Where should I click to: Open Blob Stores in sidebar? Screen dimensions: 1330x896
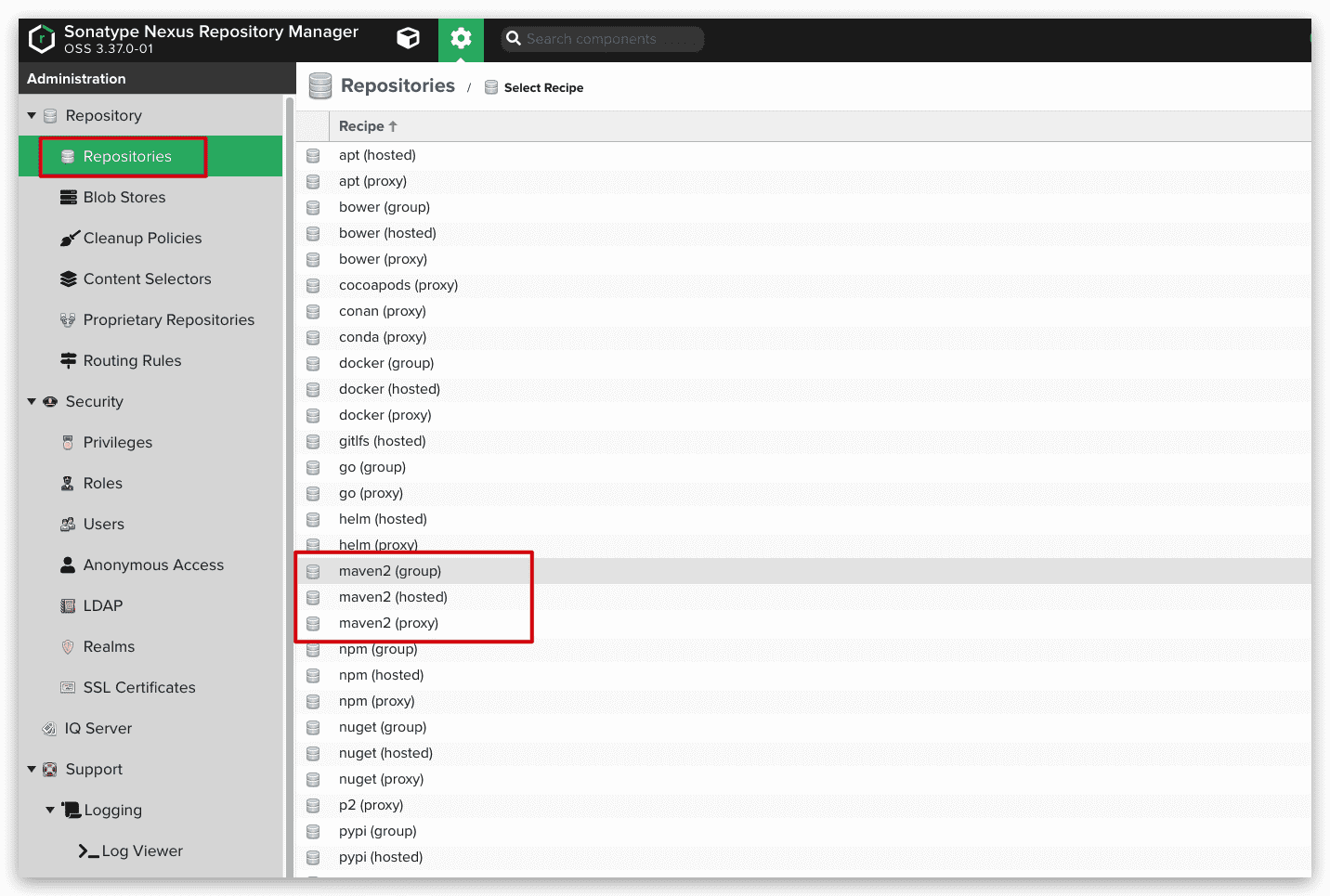click(x=124, y=197)
